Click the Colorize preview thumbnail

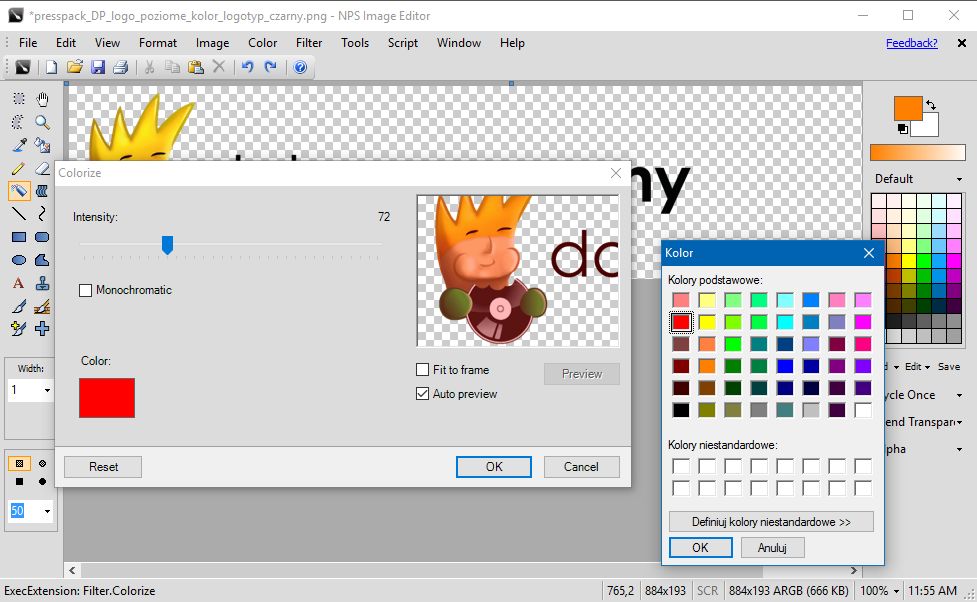(518, 270)
